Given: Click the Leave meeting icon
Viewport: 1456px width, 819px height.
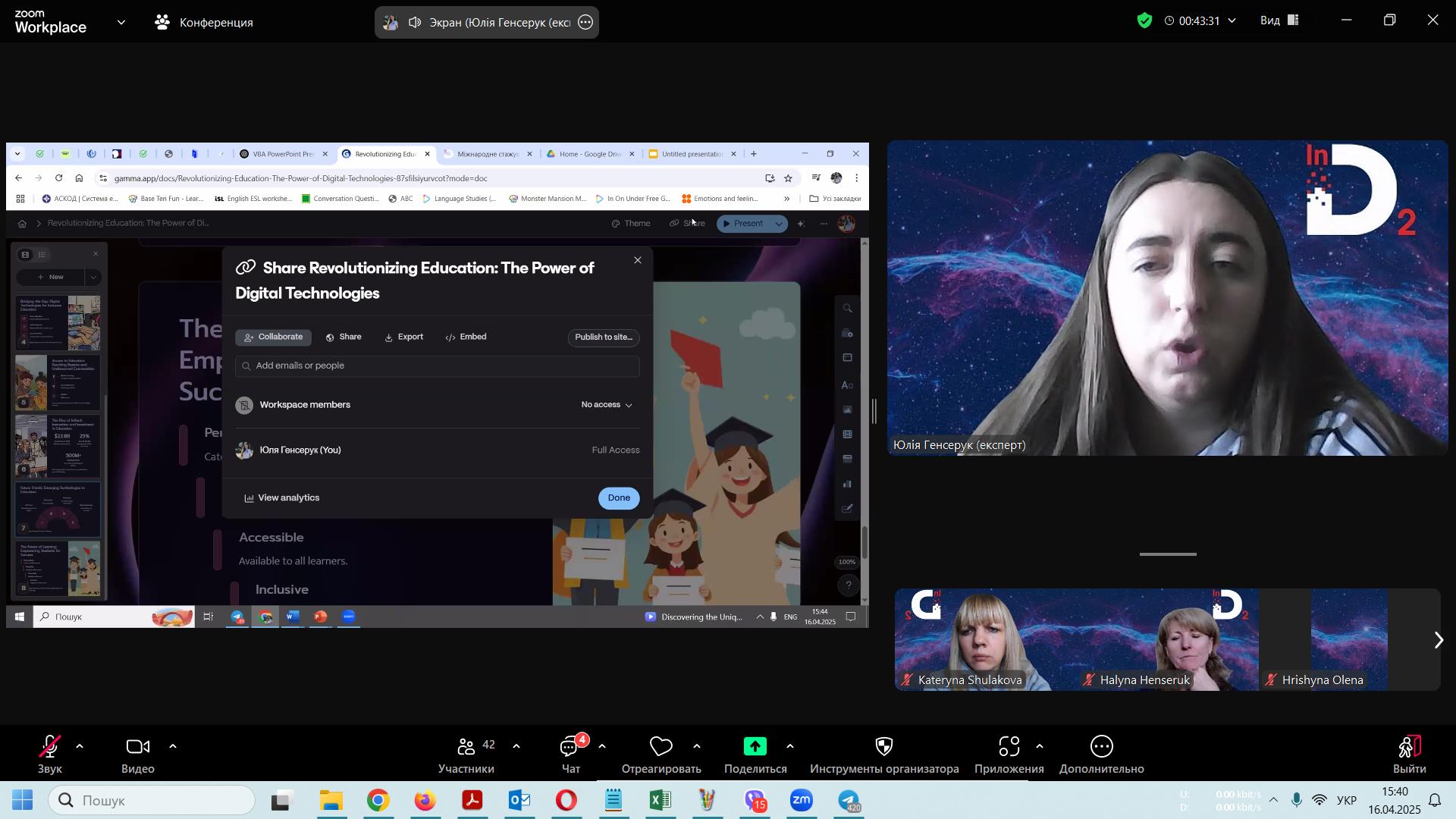Looking at the screenshot, I should (1409, 748).
